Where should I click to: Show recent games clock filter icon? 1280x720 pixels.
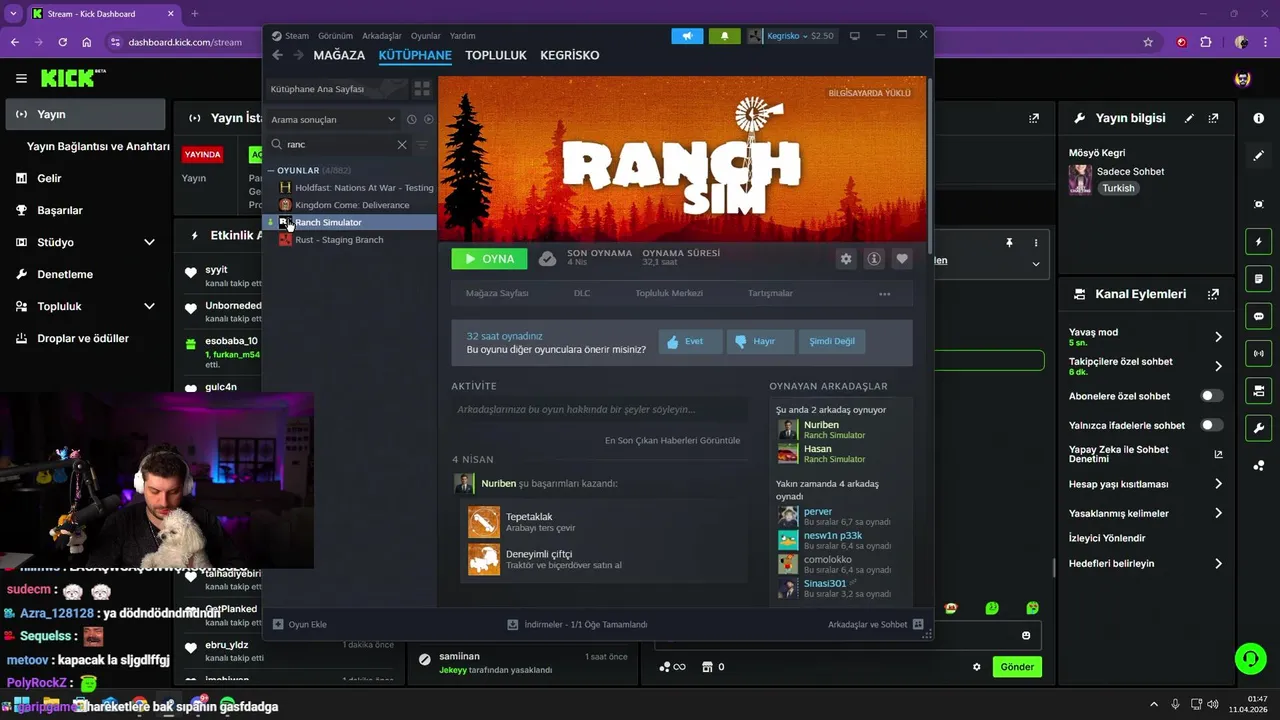pyautogui.click(x=412, y=119)
